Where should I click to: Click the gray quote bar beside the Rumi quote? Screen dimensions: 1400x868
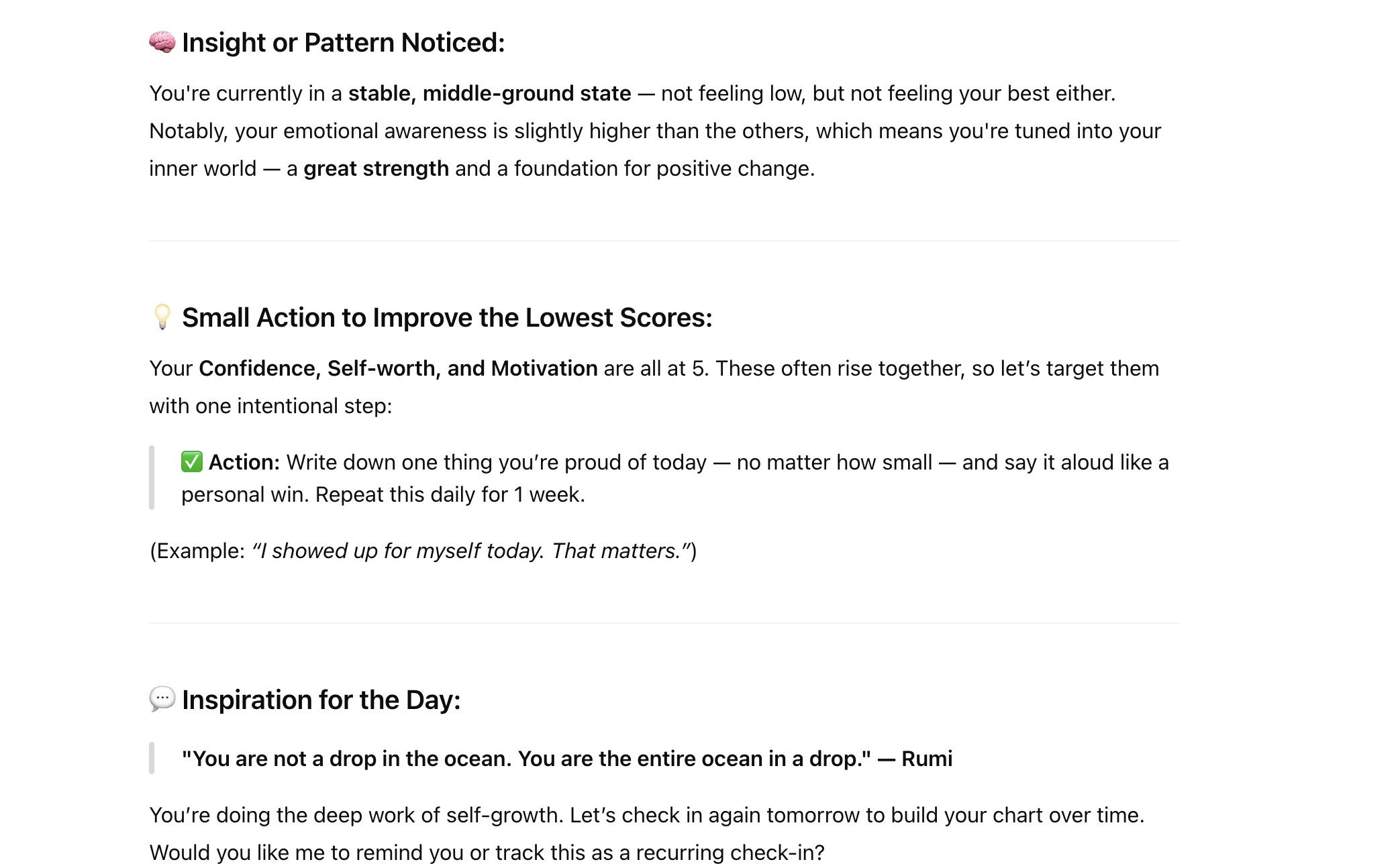click(152, 758)
